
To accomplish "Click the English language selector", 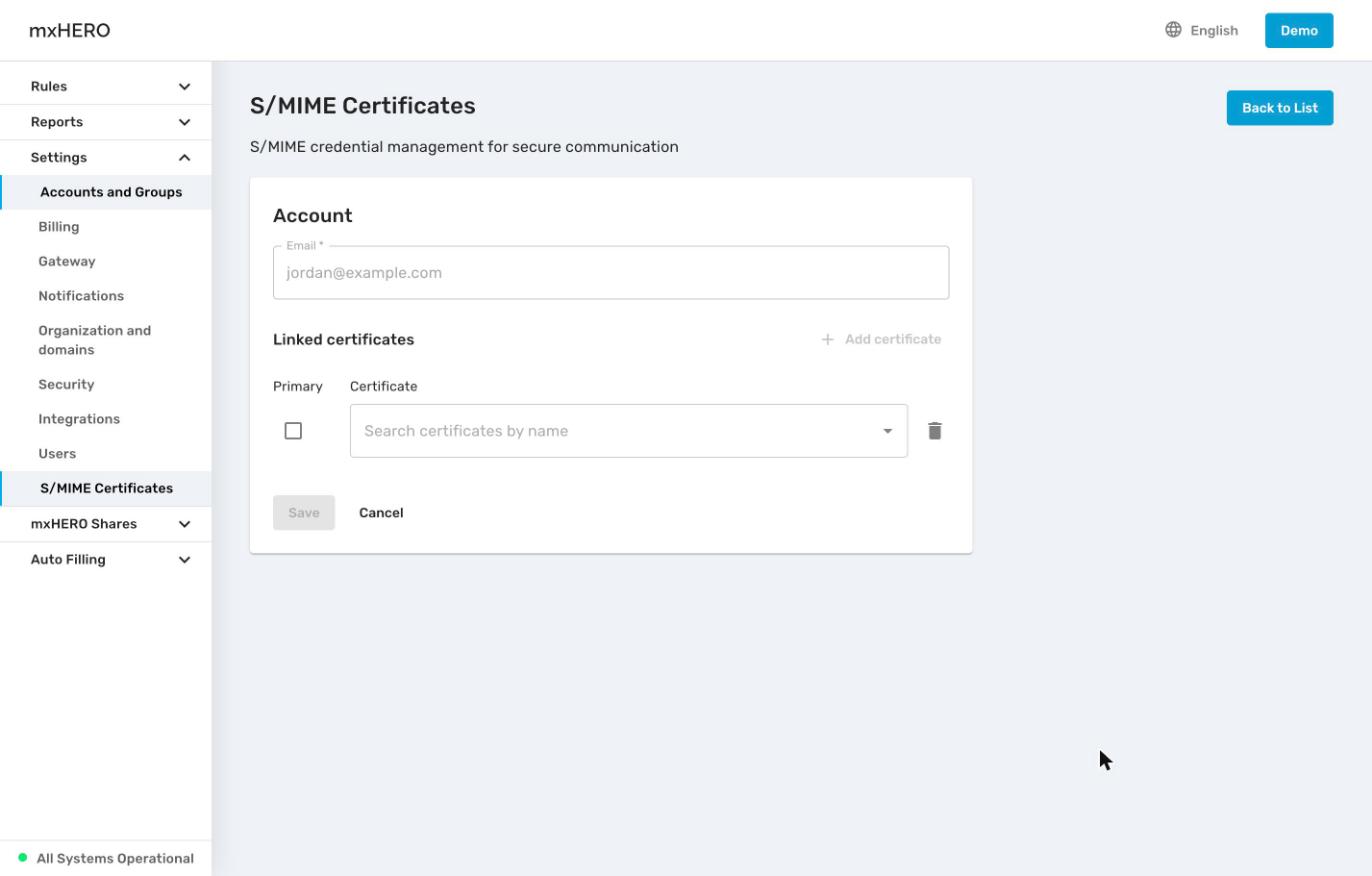I will tap(1202, 30).
